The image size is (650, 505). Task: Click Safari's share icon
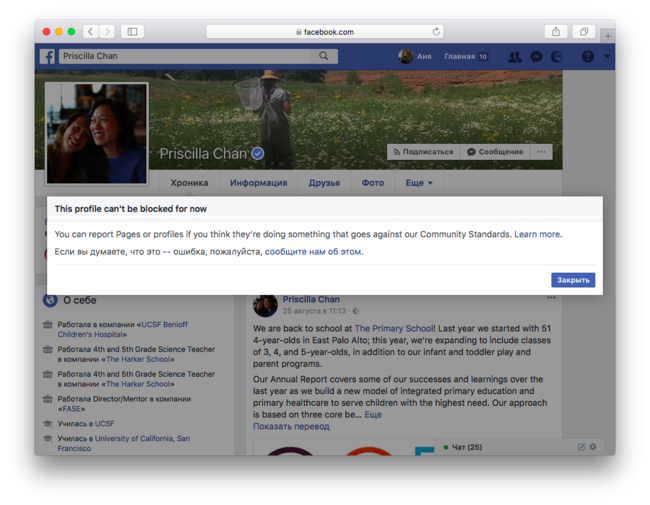pyautogui.click(x=556, y=32)
